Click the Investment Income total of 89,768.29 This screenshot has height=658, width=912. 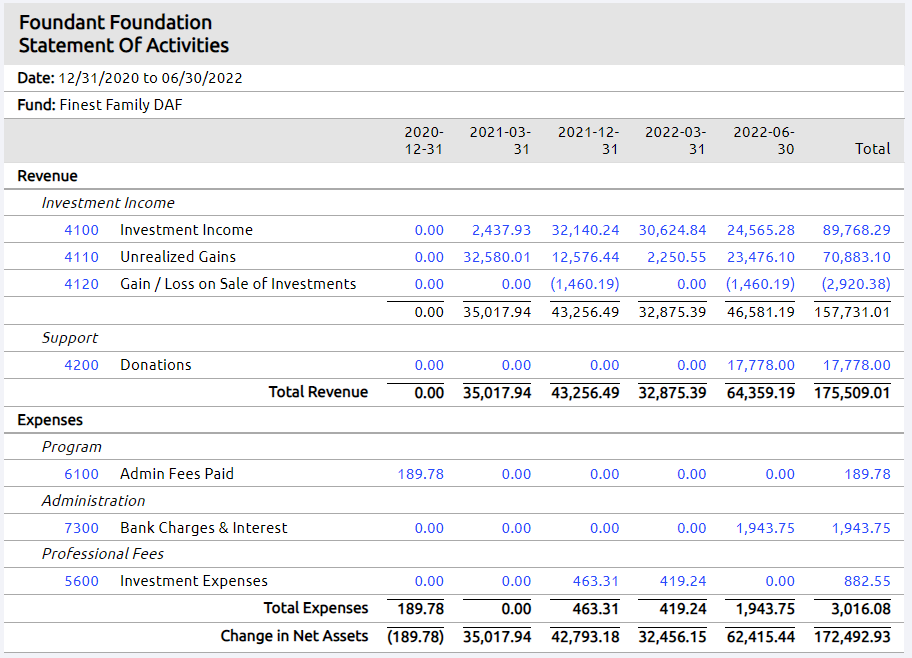coord(857,229)
